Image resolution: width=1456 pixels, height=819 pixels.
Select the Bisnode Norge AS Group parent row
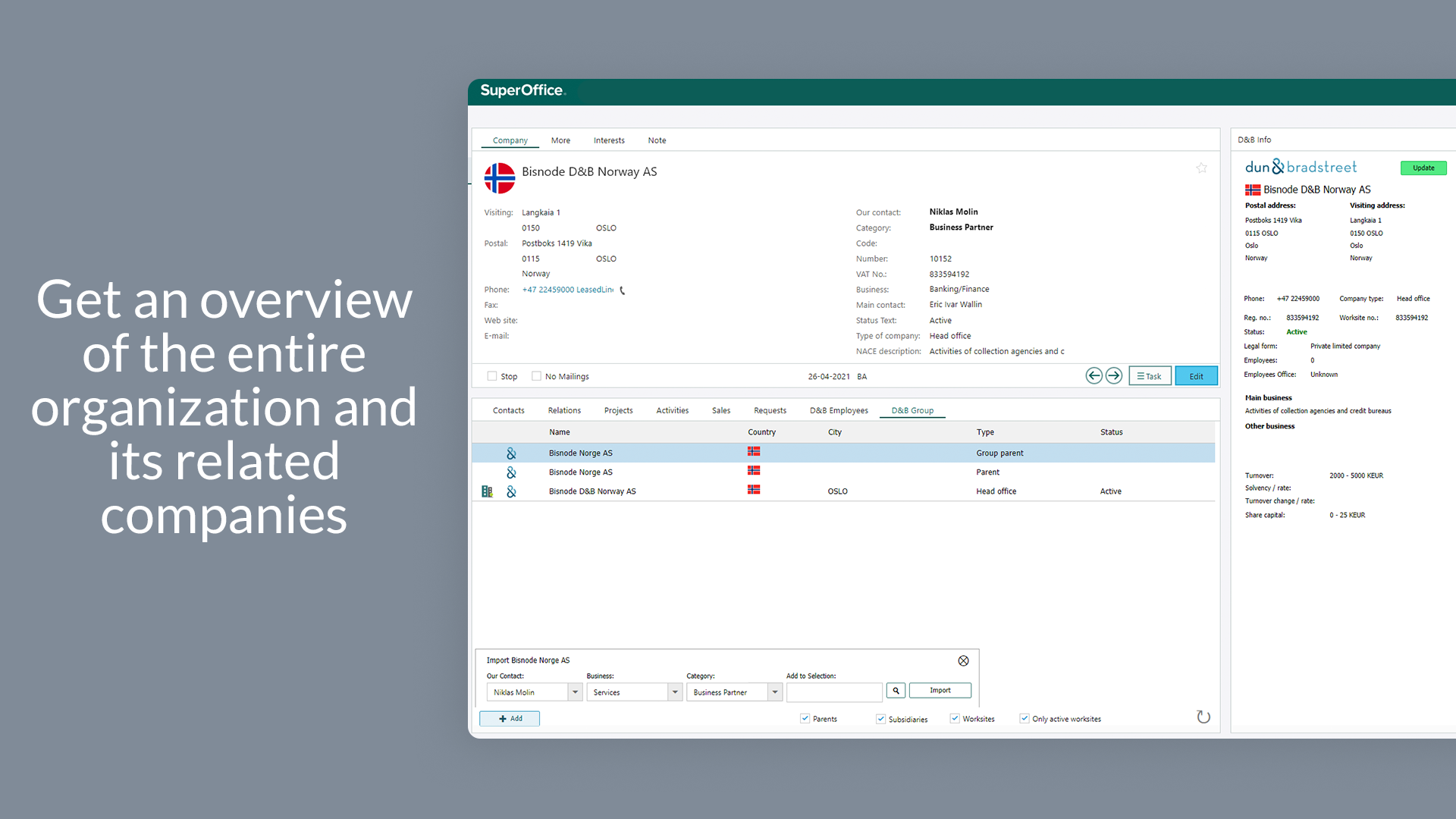click(x=843, y=453)
